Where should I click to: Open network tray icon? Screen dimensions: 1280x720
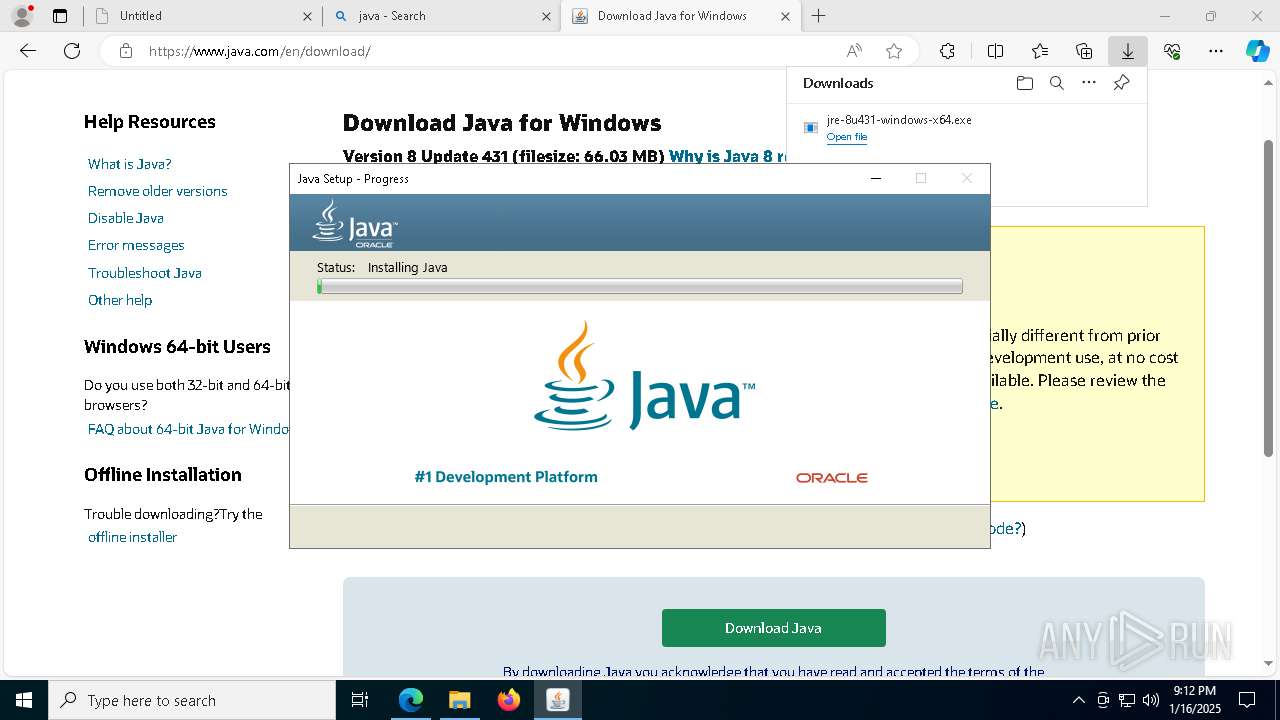(1127, 700)
